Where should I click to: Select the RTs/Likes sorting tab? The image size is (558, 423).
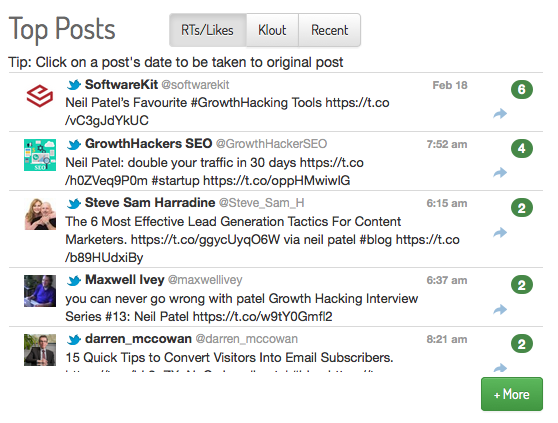click(207, 30)
